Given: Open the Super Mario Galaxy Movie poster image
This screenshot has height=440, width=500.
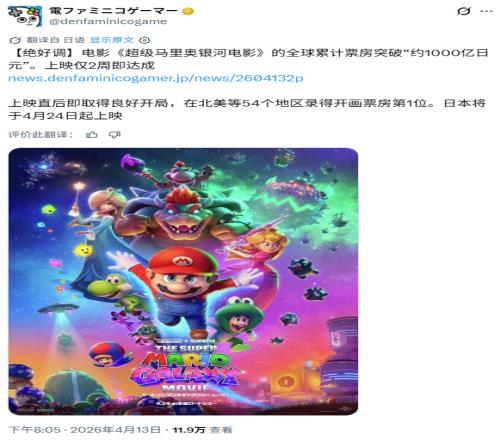Looking at the screenshot, I should (183, 282).
